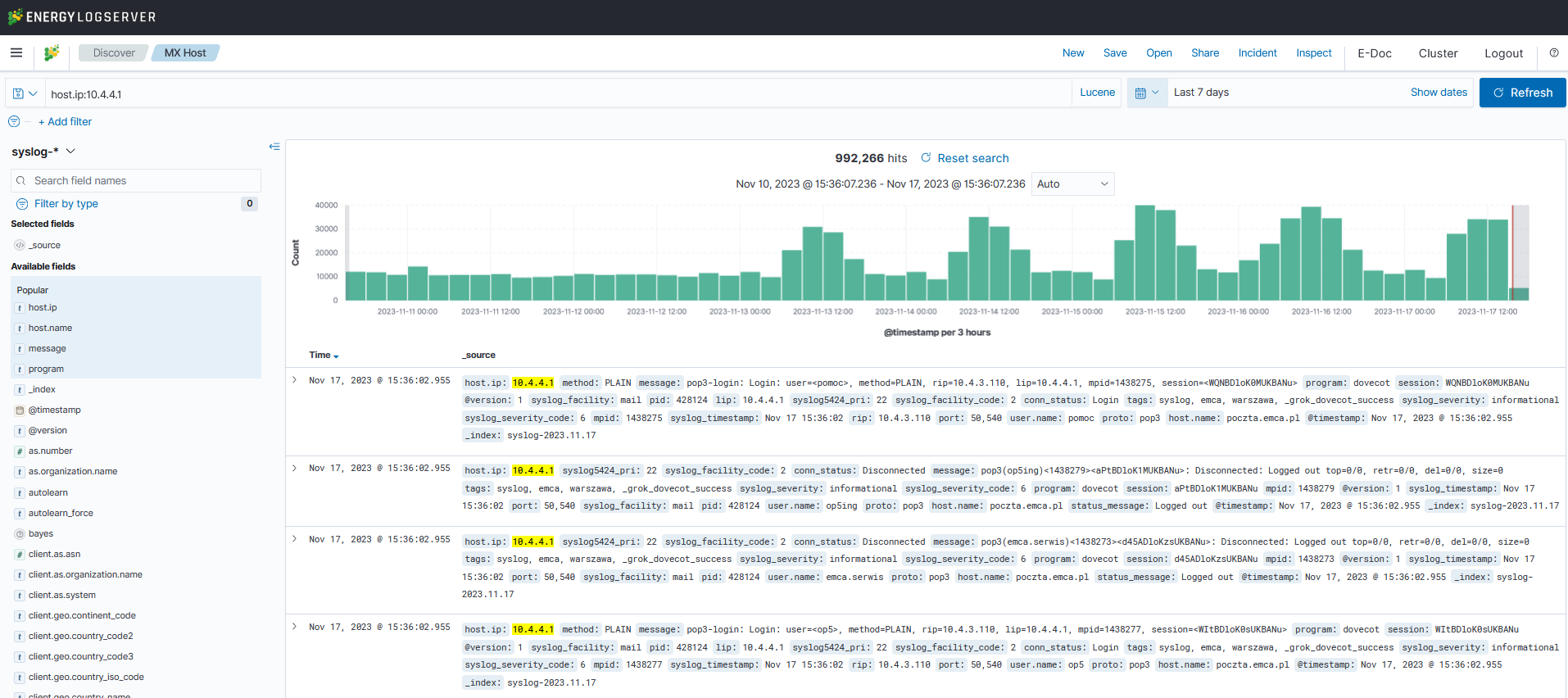This screenshot has width=1568, height=698.
Task: Expand the log row for user op5
Action: [295, 627]
